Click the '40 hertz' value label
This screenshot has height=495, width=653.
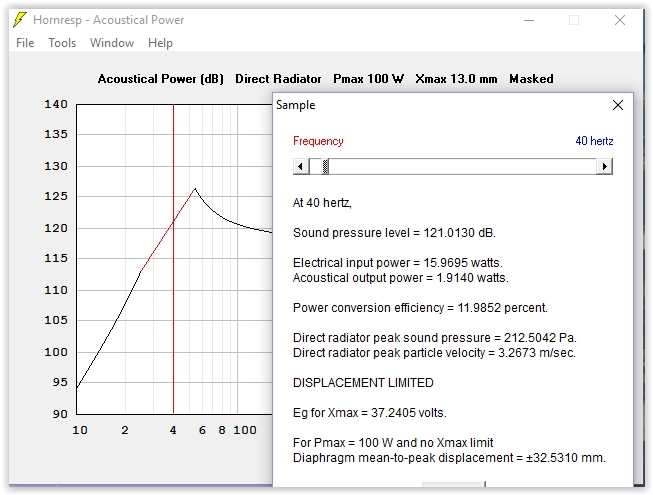[x=594, y=141]
